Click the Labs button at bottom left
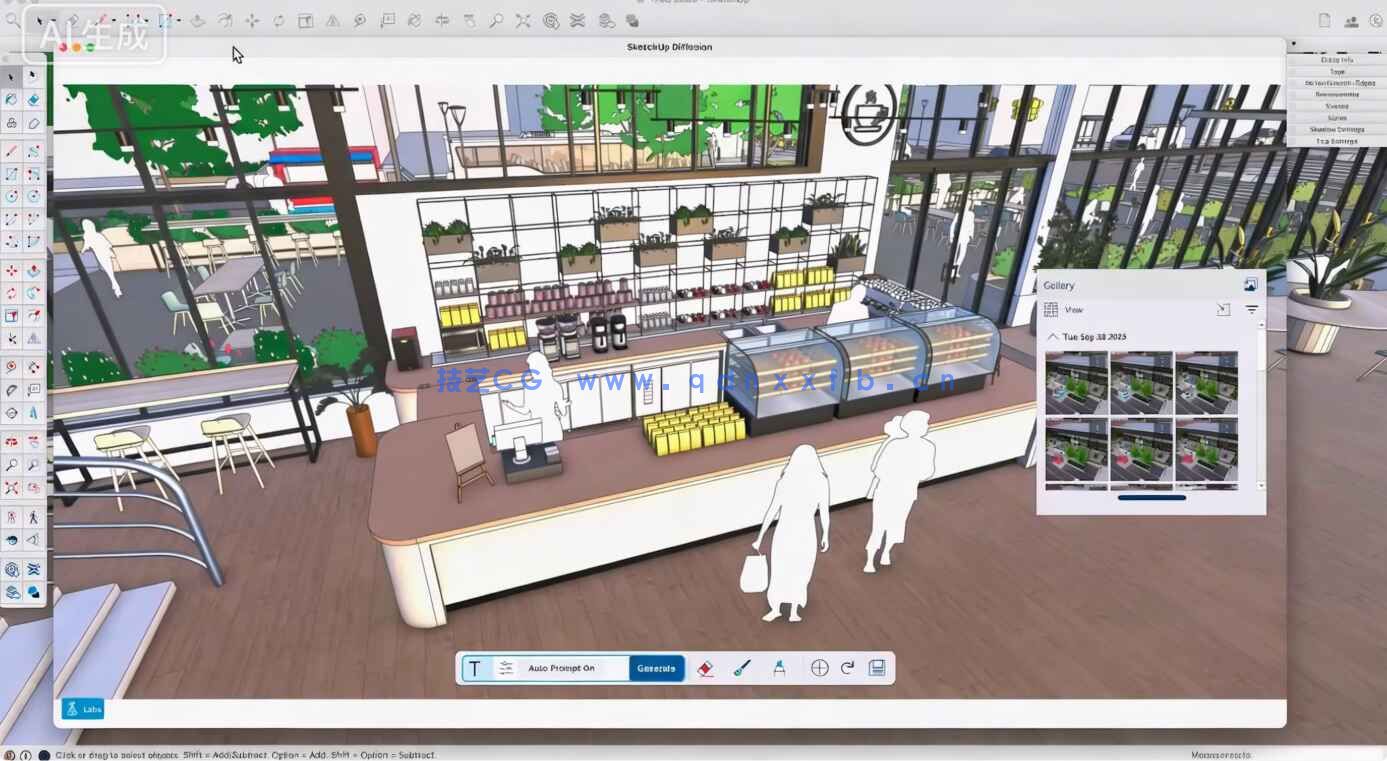This screenshot has height=761, width=1387. (x=84, y=708)
